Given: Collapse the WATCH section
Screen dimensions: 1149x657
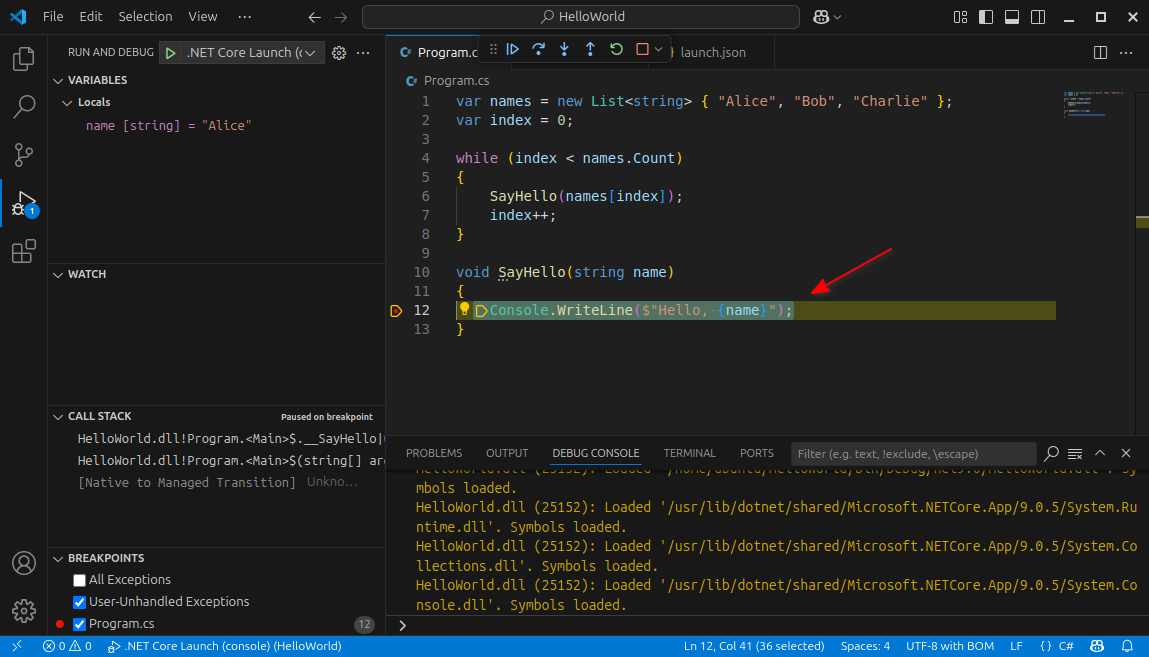Looking at the screenshot, I should 59,275.
